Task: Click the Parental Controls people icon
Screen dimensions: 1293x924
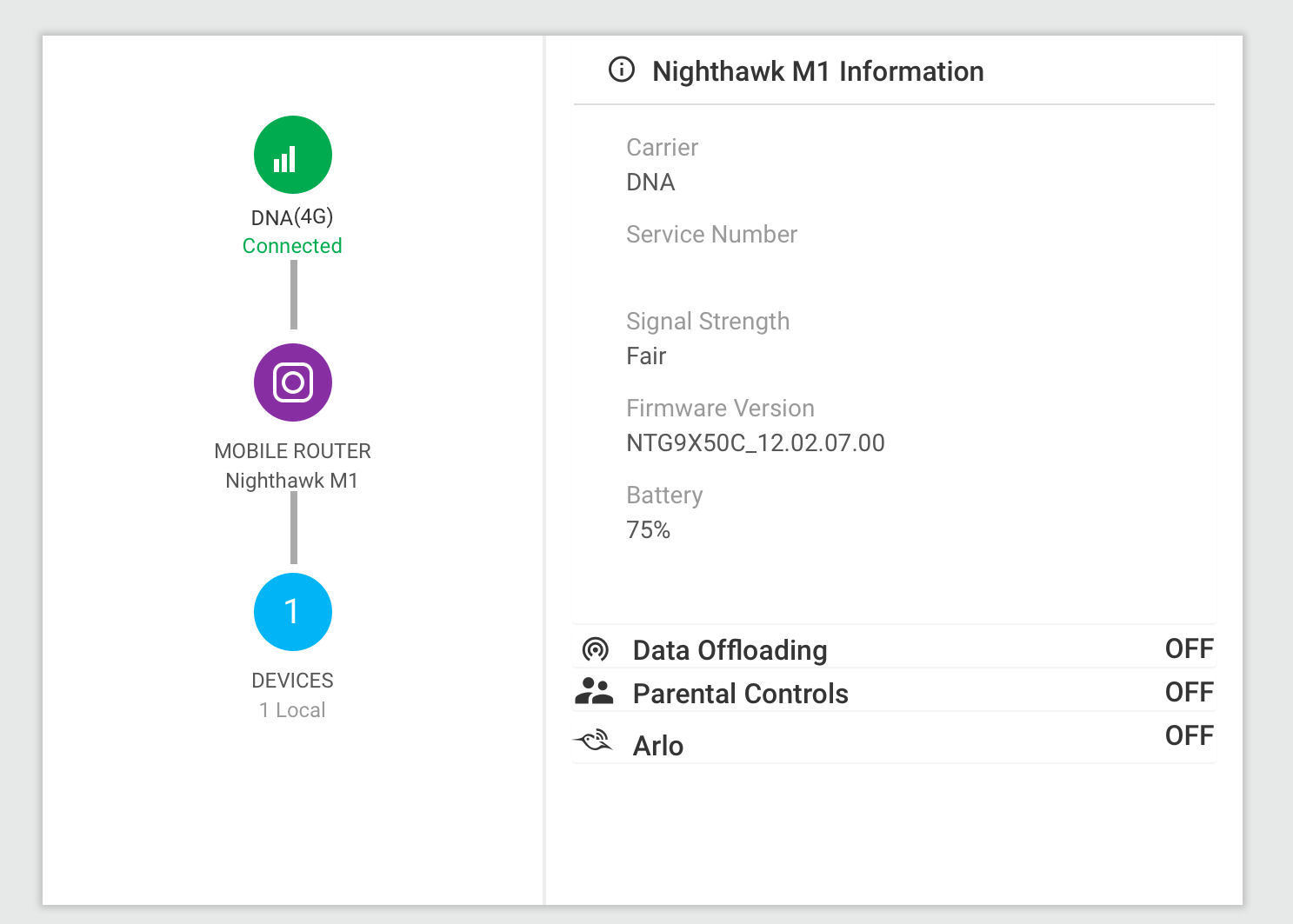Action: (x=594, y=692)
